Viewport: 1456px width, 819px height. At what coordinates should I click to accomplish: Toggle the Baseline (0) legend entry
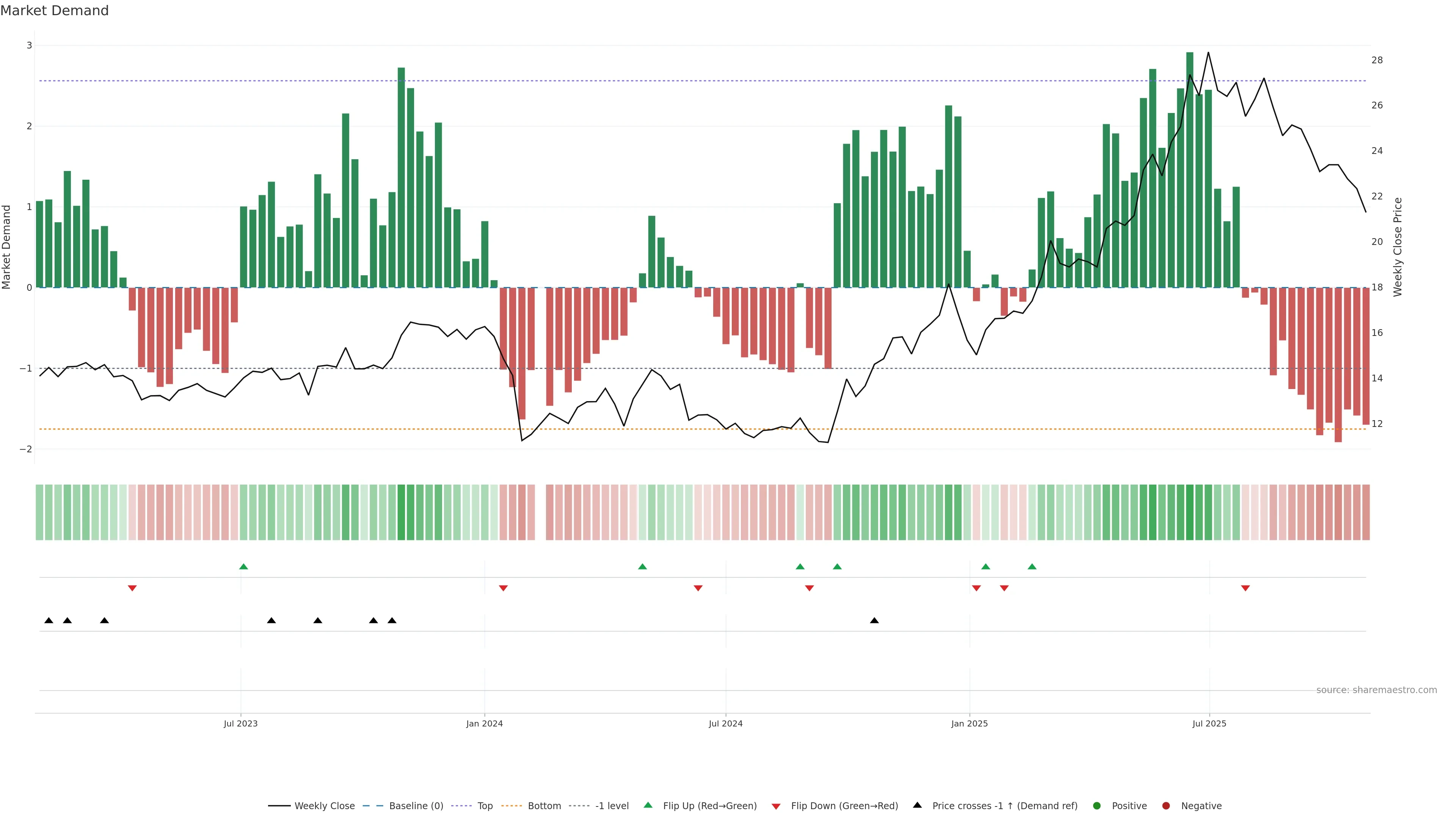click(416, 806)
